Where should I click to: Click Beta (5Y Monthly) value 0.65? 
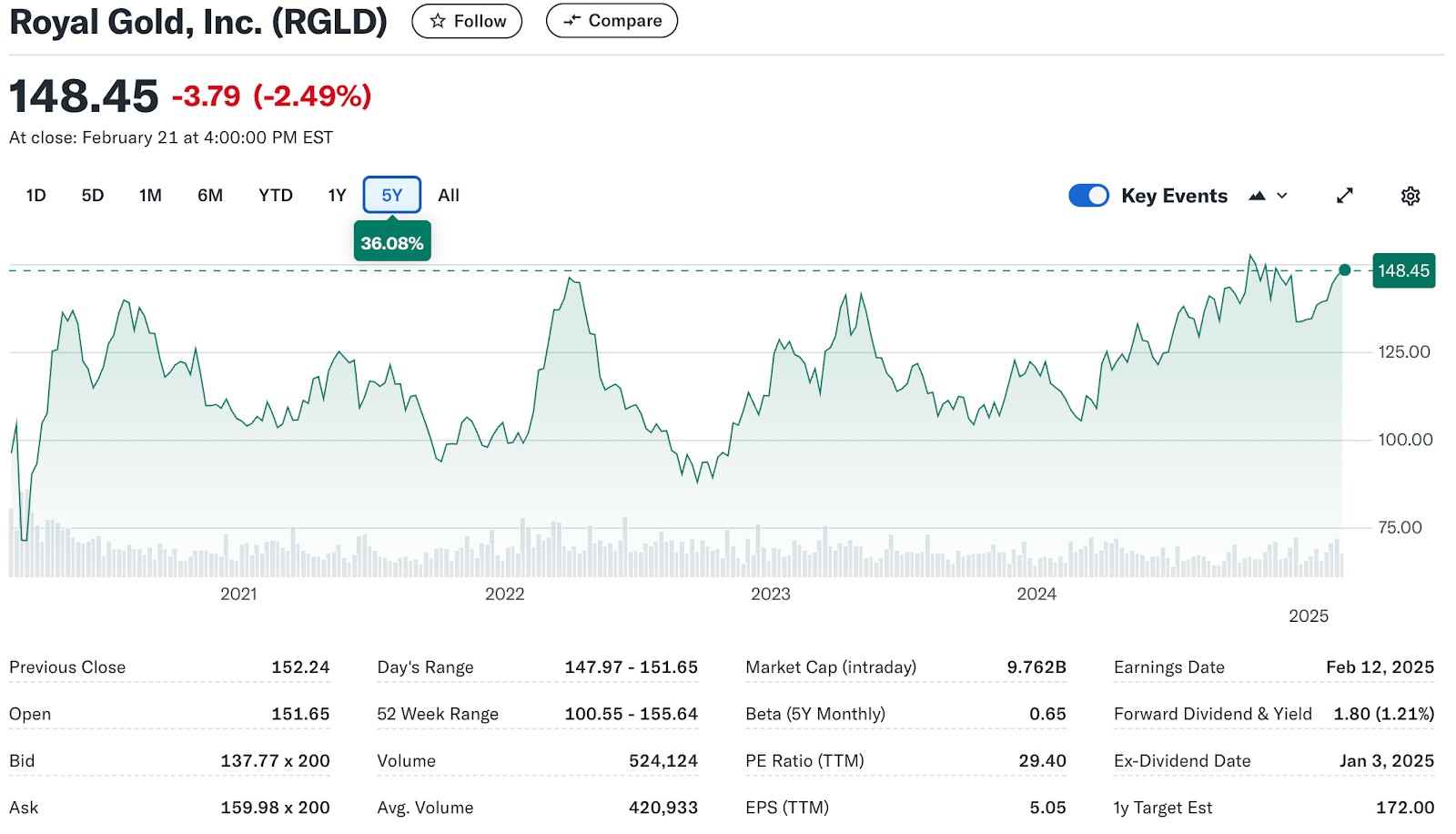1047,714
